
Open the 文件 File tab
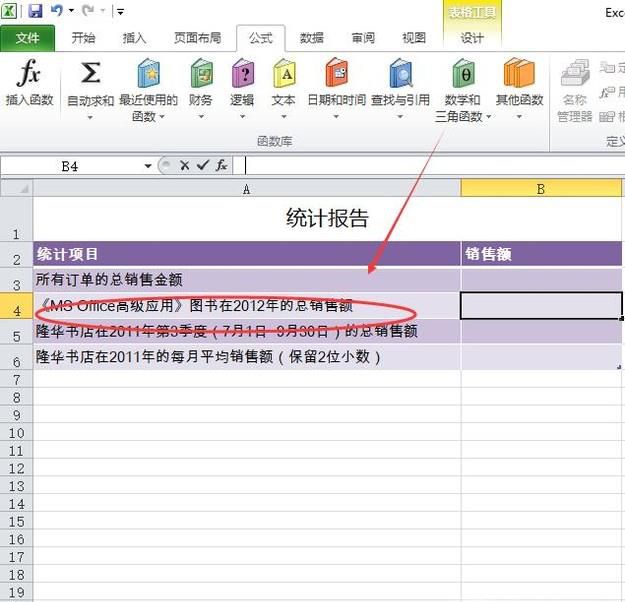pyautogui.click(x=28, y=38)
